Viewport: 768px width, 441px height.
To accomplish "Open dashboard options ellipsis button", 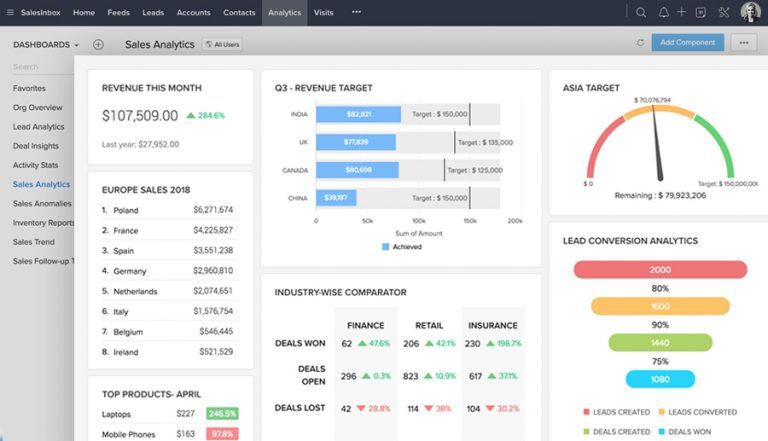I will (742, 43).
